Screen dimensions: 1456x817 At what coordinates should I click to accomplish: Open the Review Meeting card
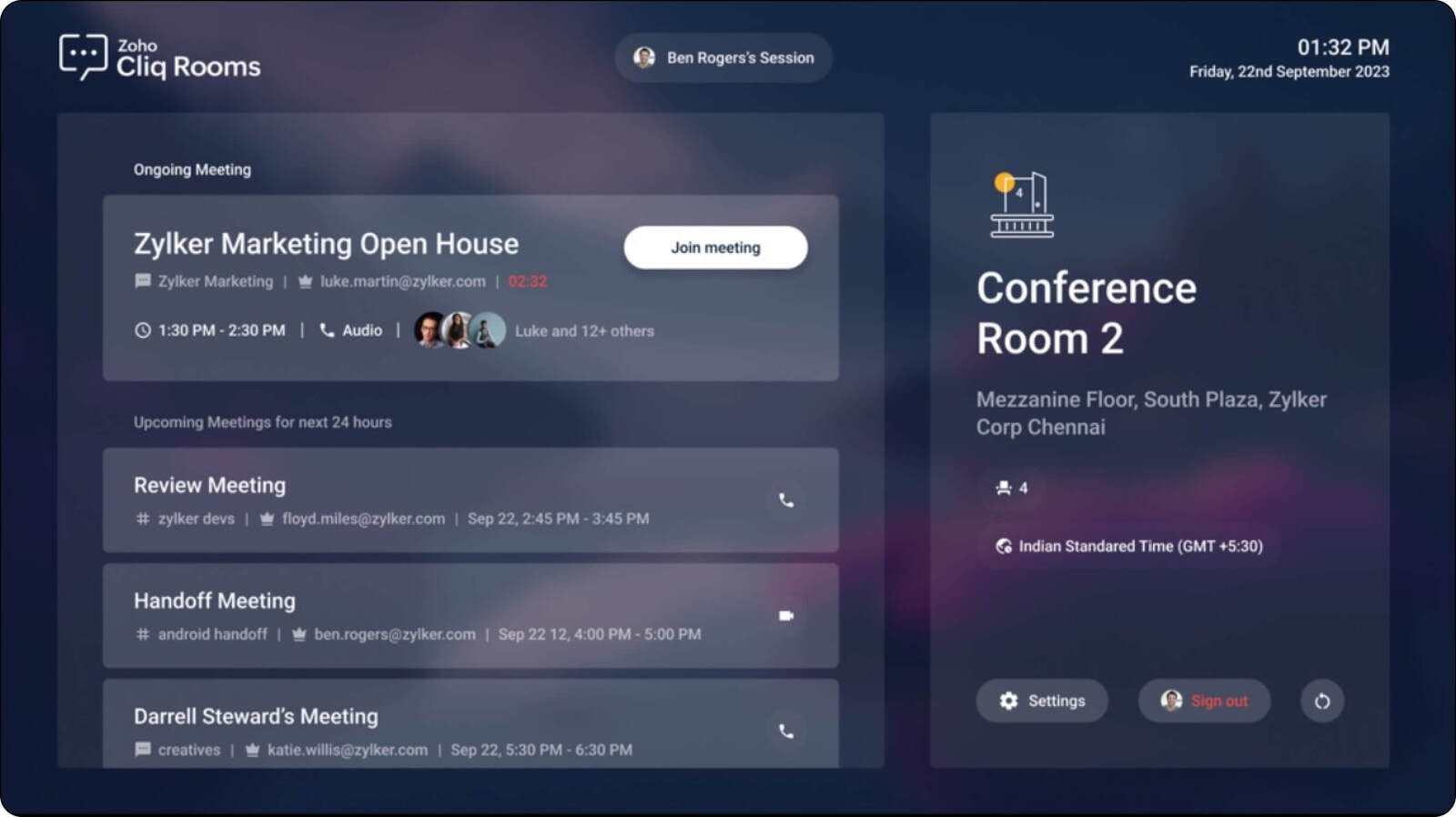point(470,499)
